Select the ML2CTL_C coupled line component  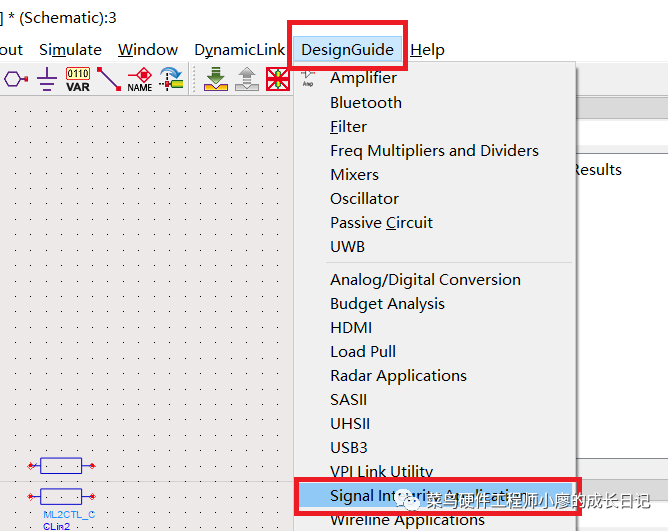coord(61,497)
